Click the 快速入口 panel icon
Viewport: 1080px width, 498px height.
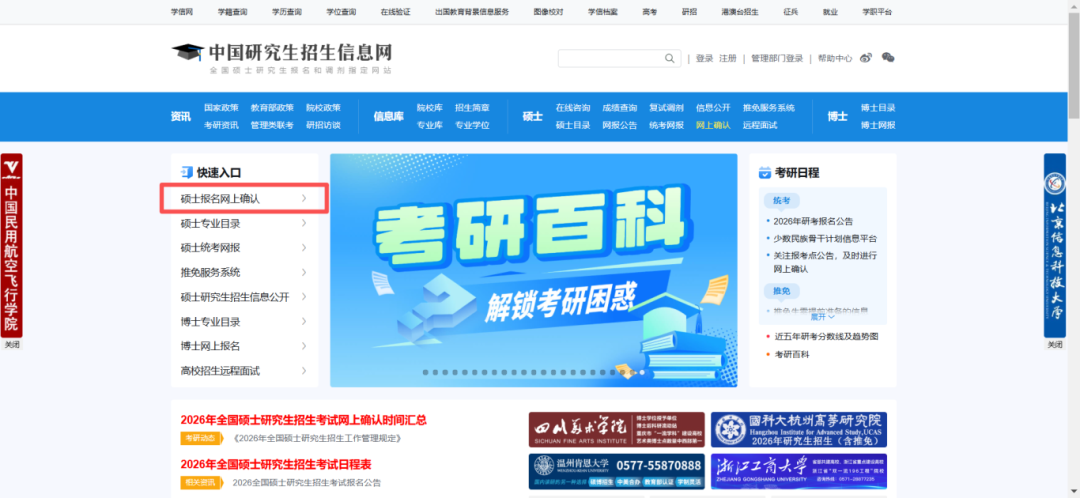tap(187, 172)
